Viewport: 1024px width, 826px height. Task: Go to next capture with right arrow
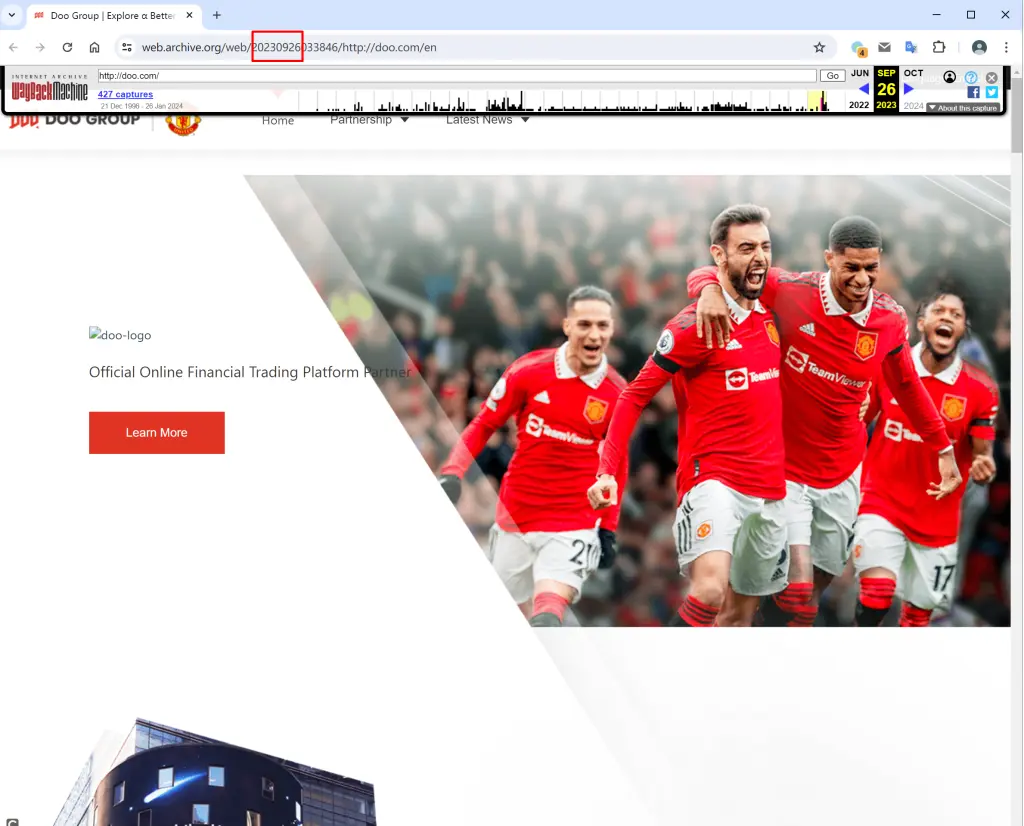coord(908,89)
